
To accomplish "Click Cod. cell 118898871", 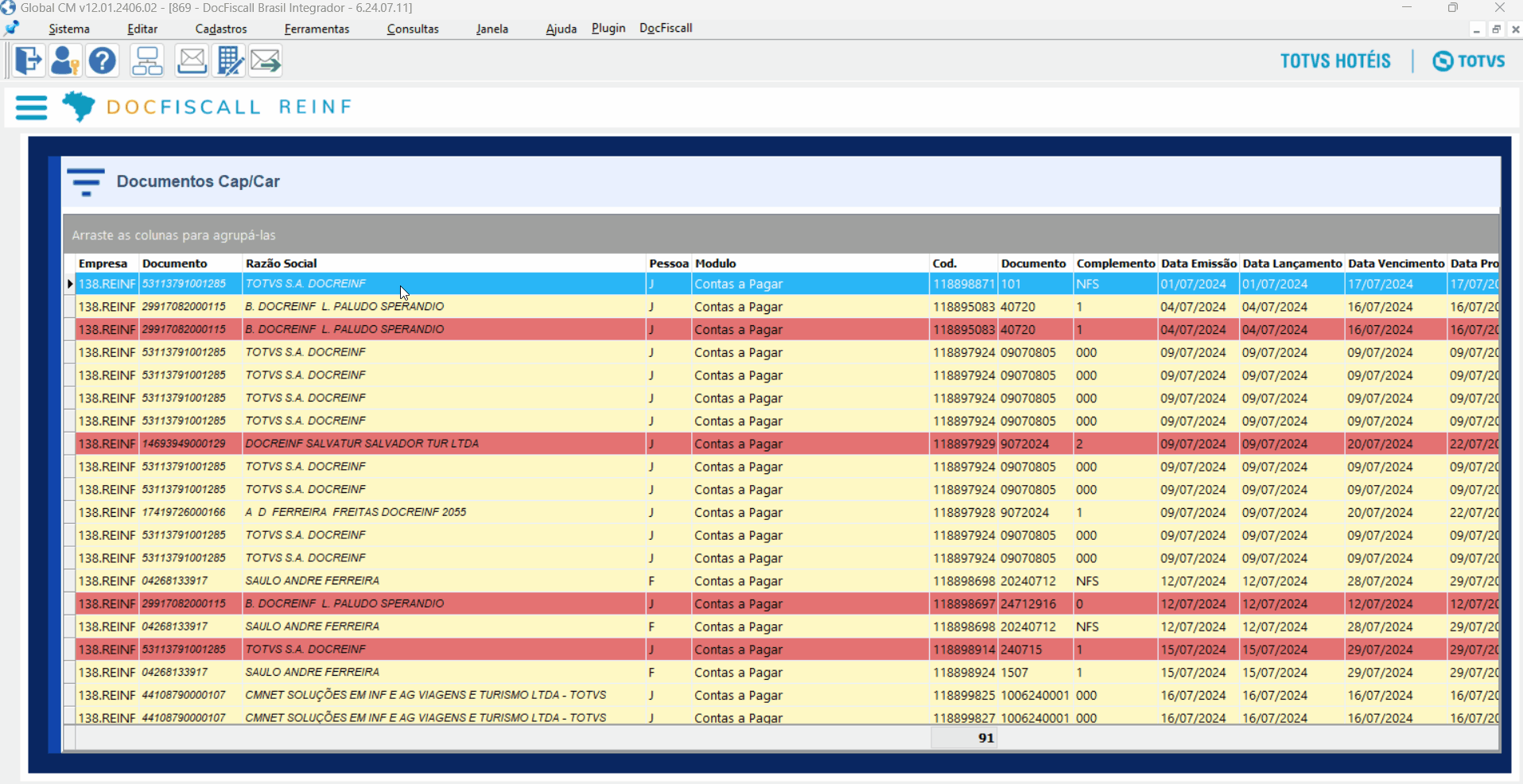I will coord(964,284).
